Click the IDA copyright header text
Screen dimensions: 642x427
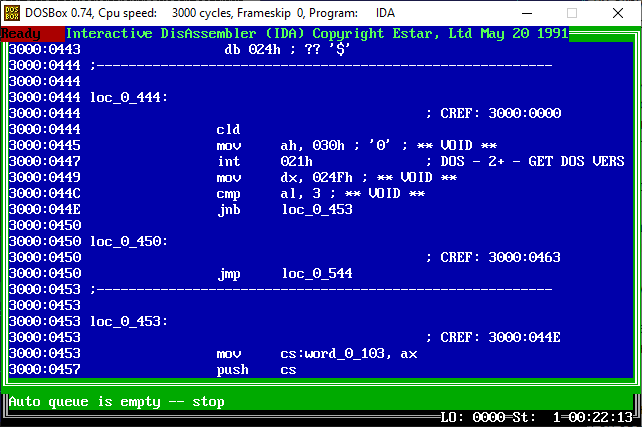pyautogui.click(x=317, y=34)
